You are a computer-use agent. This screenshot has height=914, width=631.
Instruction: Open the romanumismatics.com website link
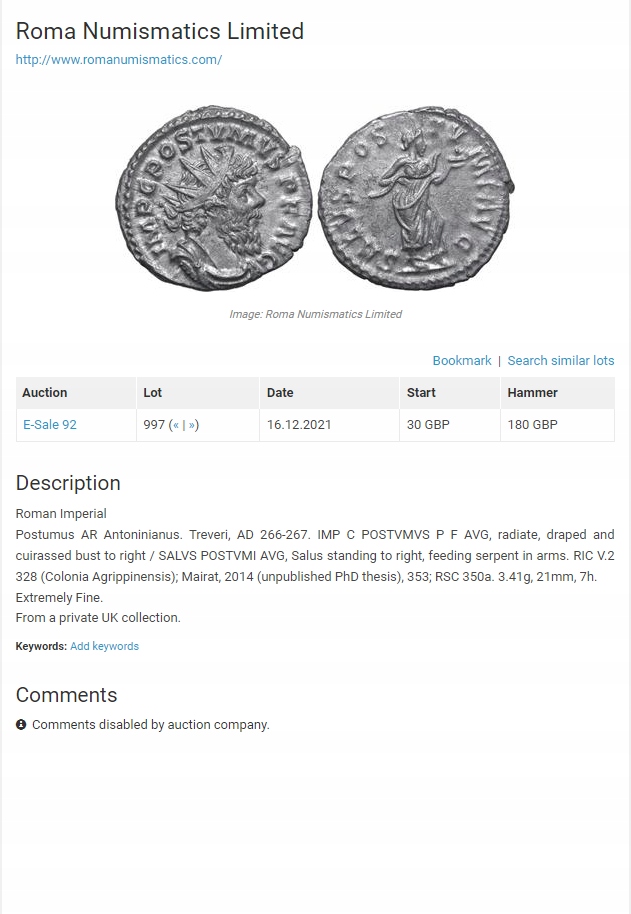click(x=118, y=59)
